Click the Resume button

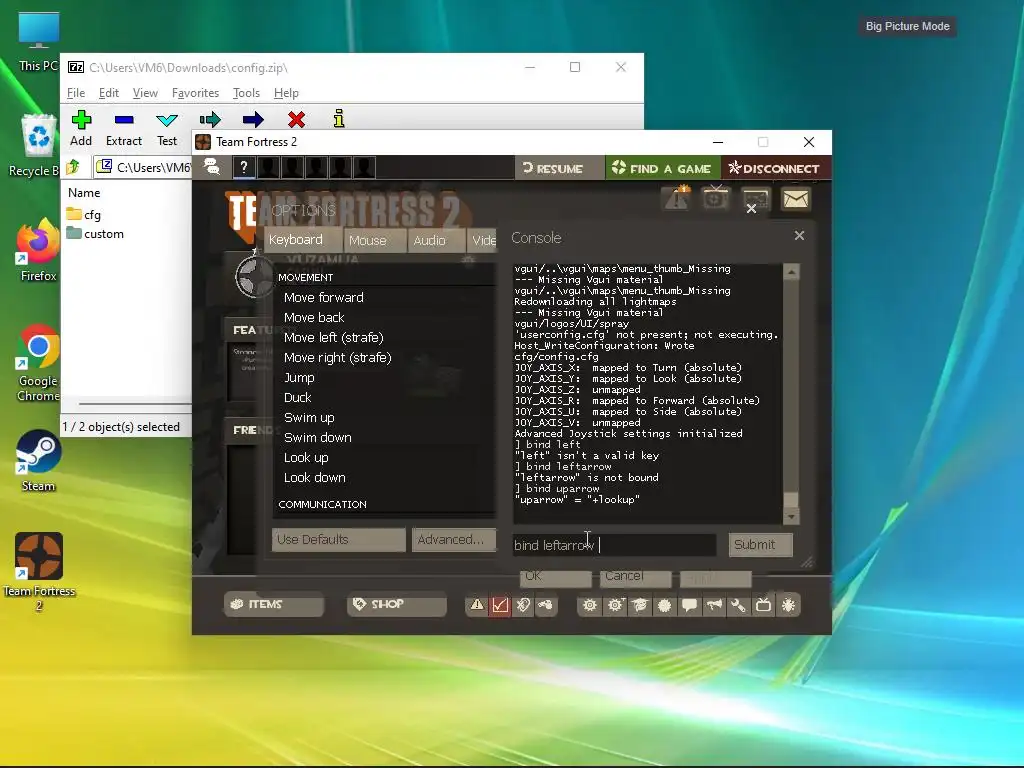[x=558, y=168]
